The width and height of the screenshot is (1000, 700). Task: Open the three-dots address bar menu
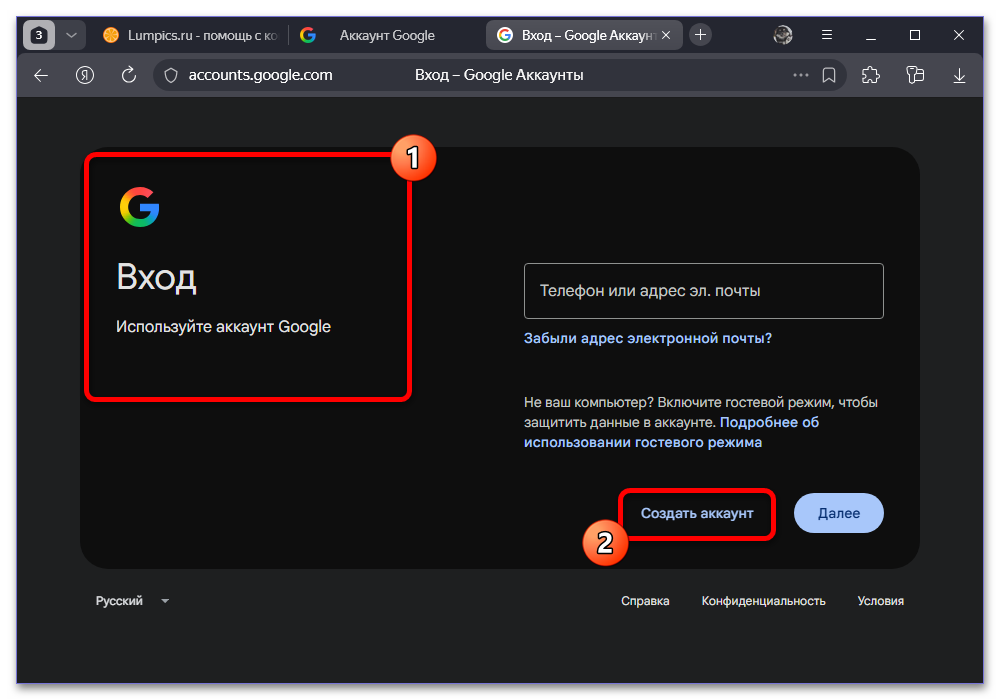800,75
